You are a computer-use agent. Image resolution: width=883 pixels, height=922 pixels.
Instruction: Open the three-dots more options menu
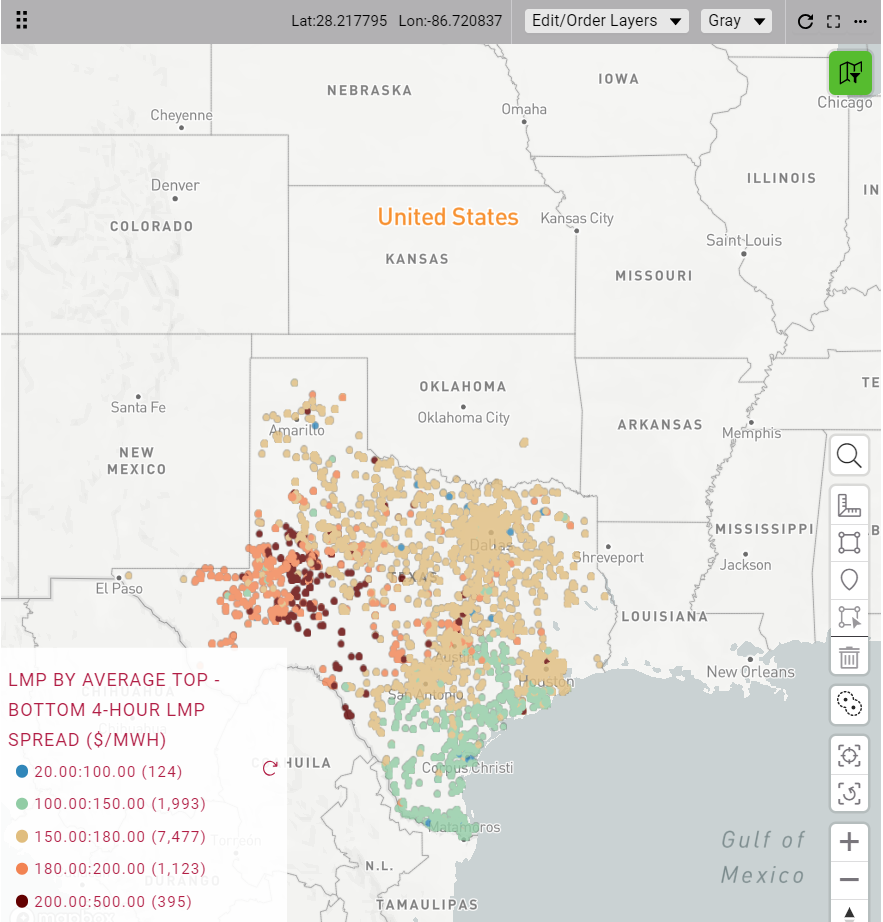(x=861, y=21)
